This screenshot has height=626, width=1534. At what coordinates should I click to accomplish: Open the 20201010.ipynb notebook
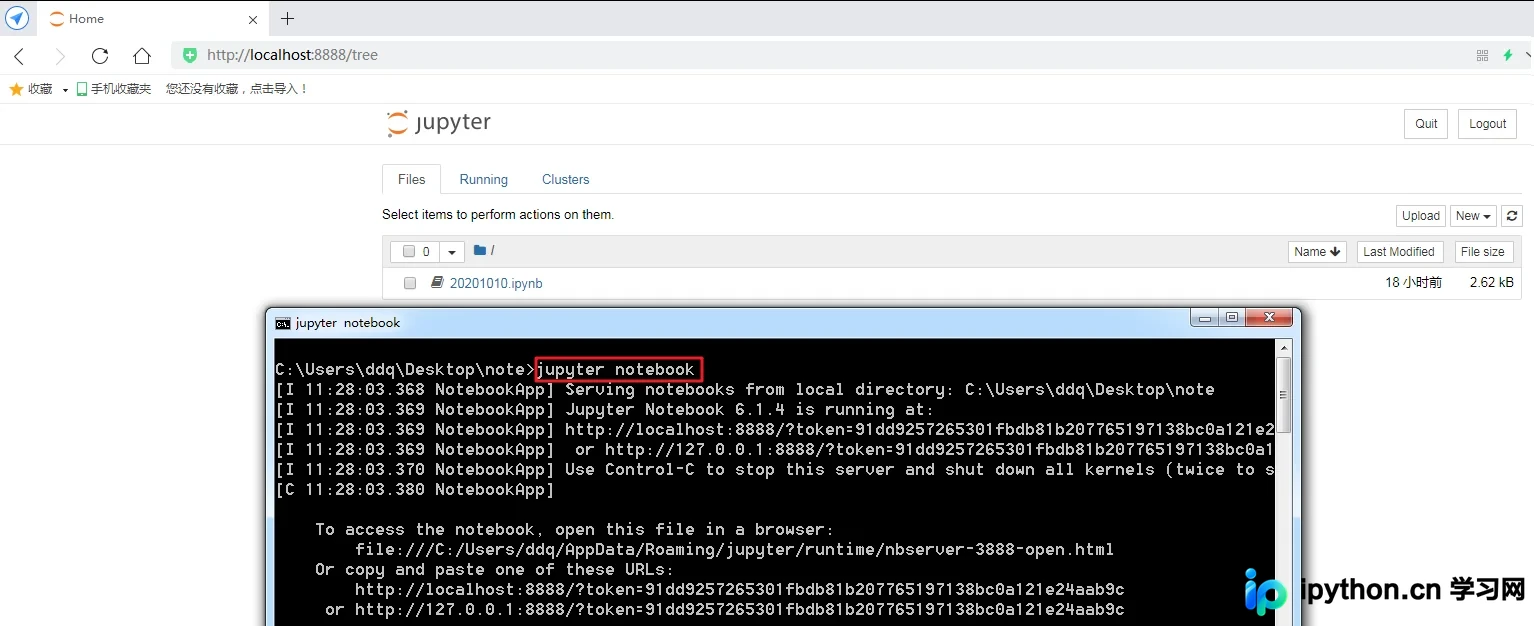496,284
